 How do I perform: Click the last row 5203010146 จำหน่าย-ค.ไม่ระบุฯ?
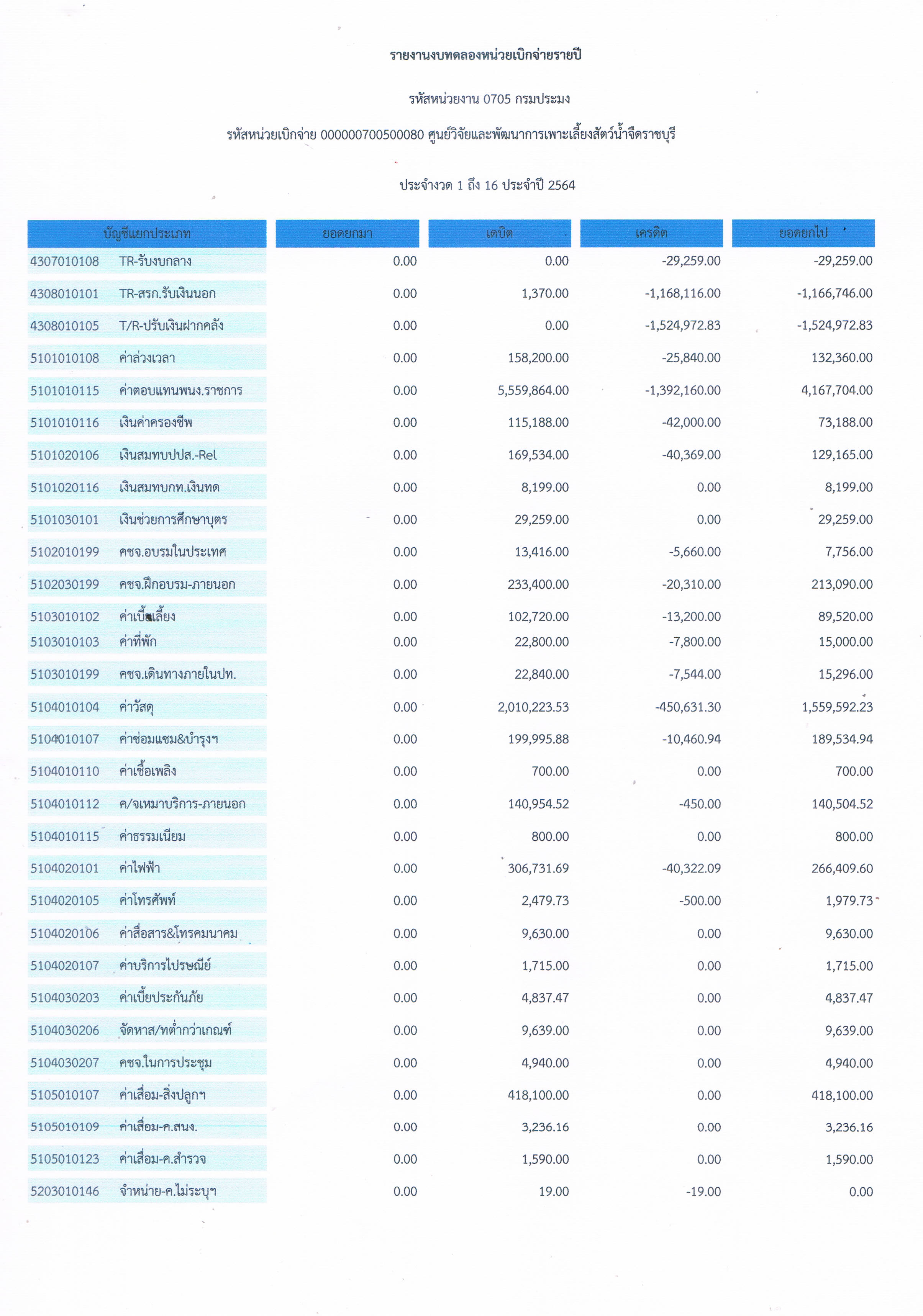coord(147,1191)
